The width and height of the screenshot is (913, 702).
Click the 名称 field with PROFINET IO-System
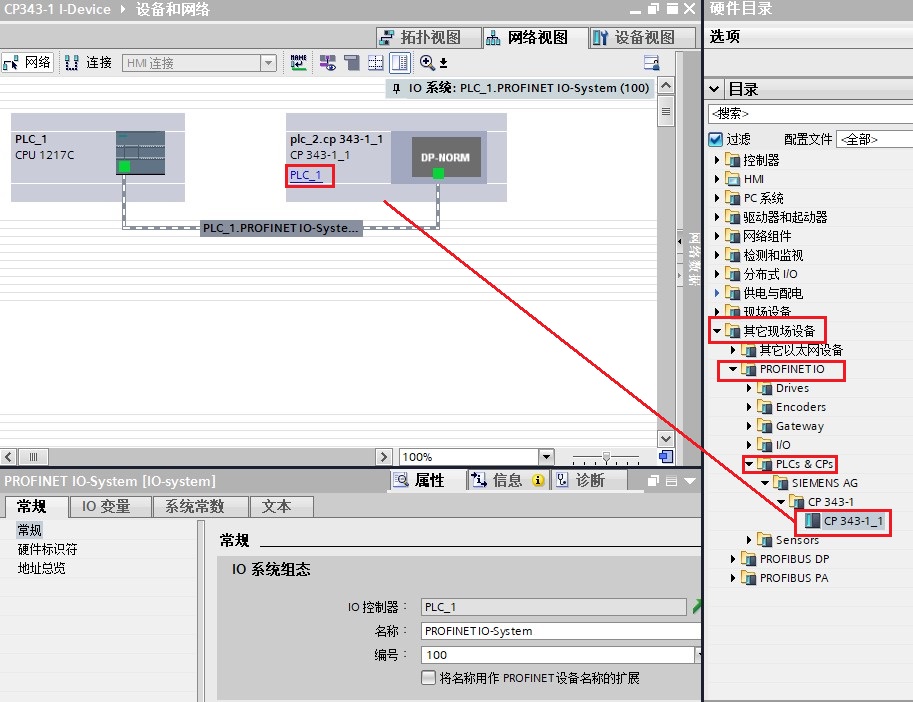[560, 631]
